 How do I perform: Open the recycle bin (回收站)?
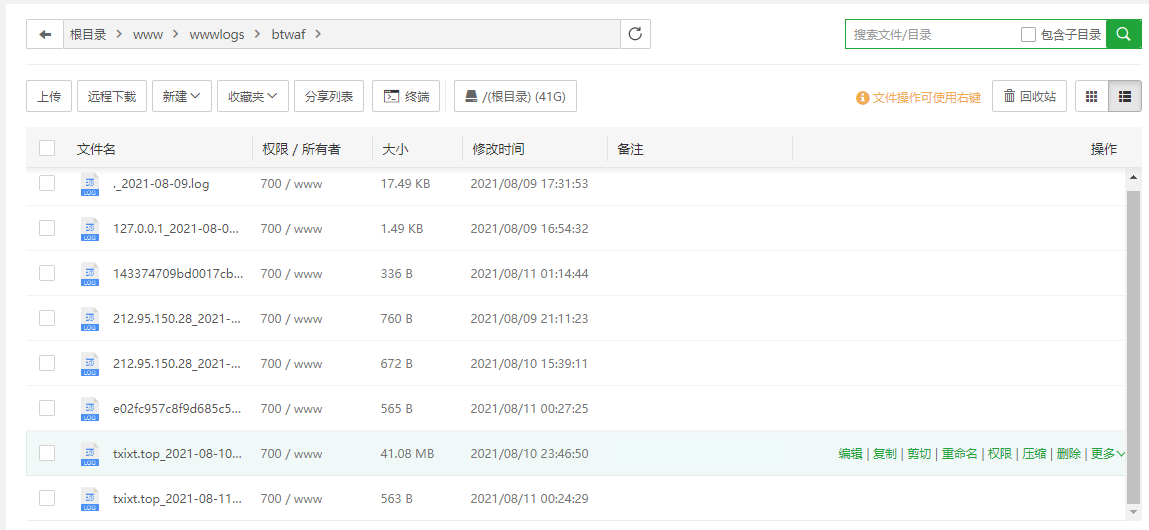[x=1030, y=96]
